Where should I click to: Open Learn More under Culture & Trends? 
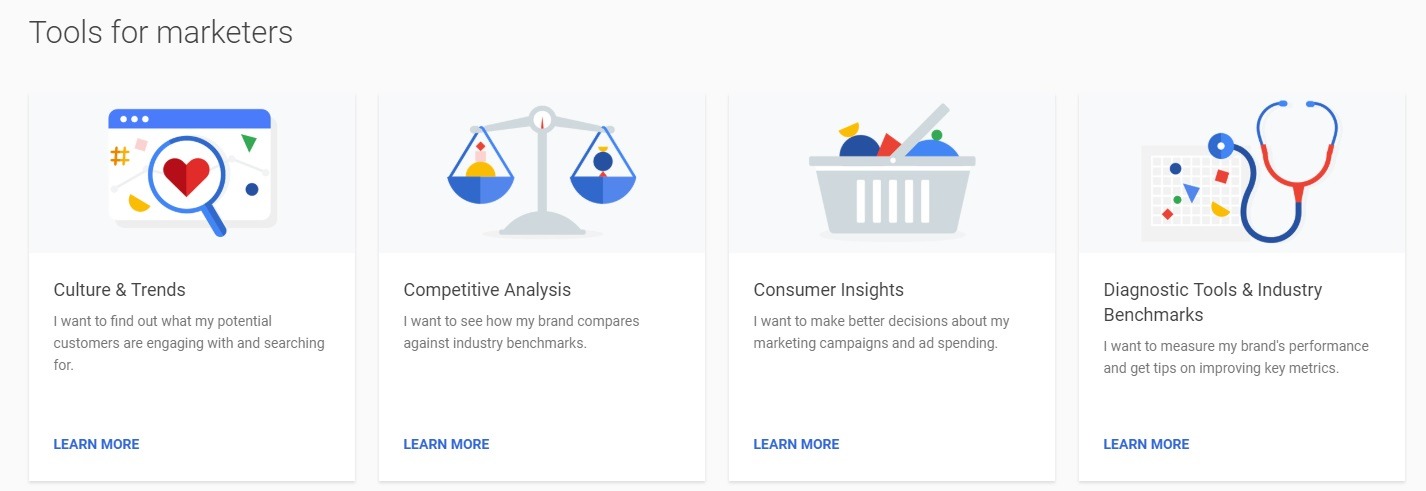coord(96,444)
